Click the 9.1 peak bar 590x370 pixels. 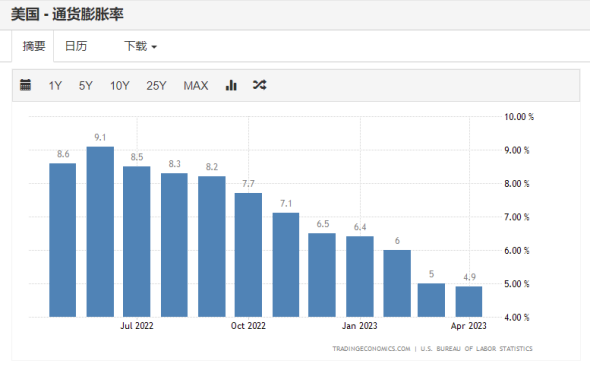100,232
